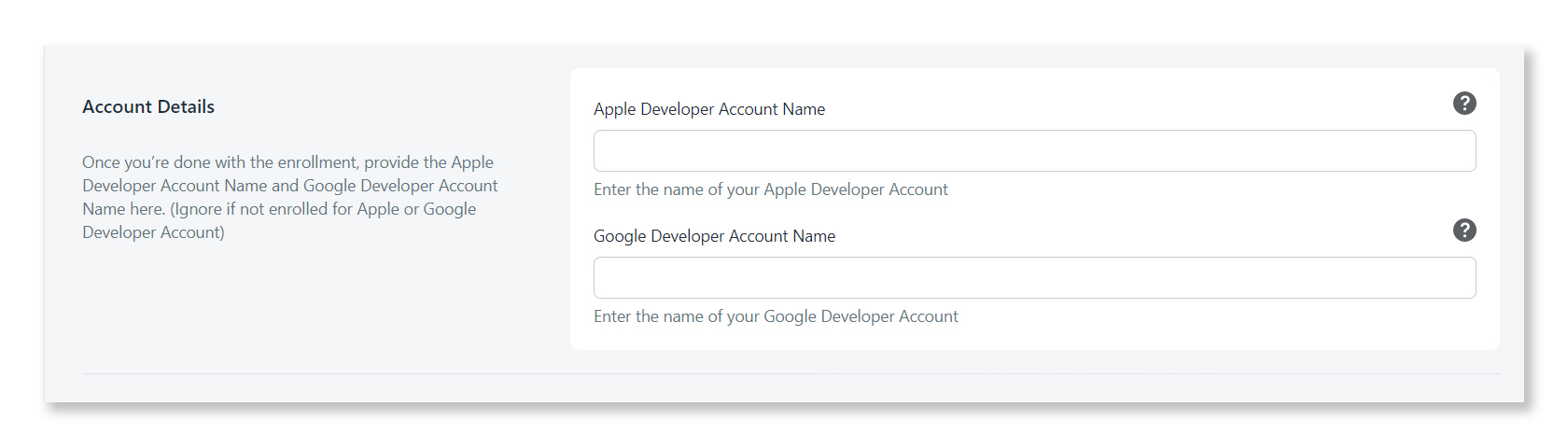Click 'Developer Account)' closing text of description
Screen dimensions: 1568x448
(x=153, y=232)
